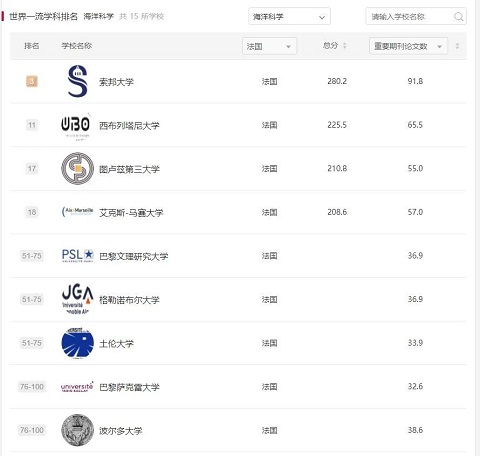The width and height of the screenshot is (480, 456).
Task: Click the UBO university logo
Action: pos(76,126)
